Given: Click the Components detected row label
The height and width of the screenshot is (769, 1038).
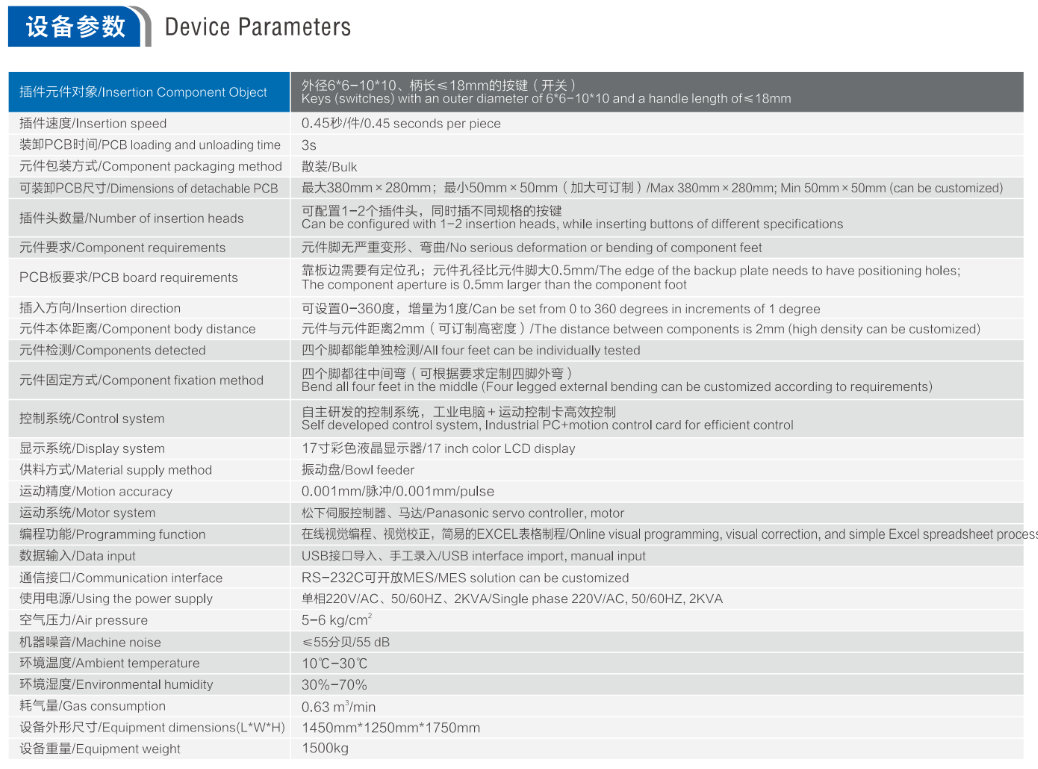Looking at the screenshot, I should 112,350.
